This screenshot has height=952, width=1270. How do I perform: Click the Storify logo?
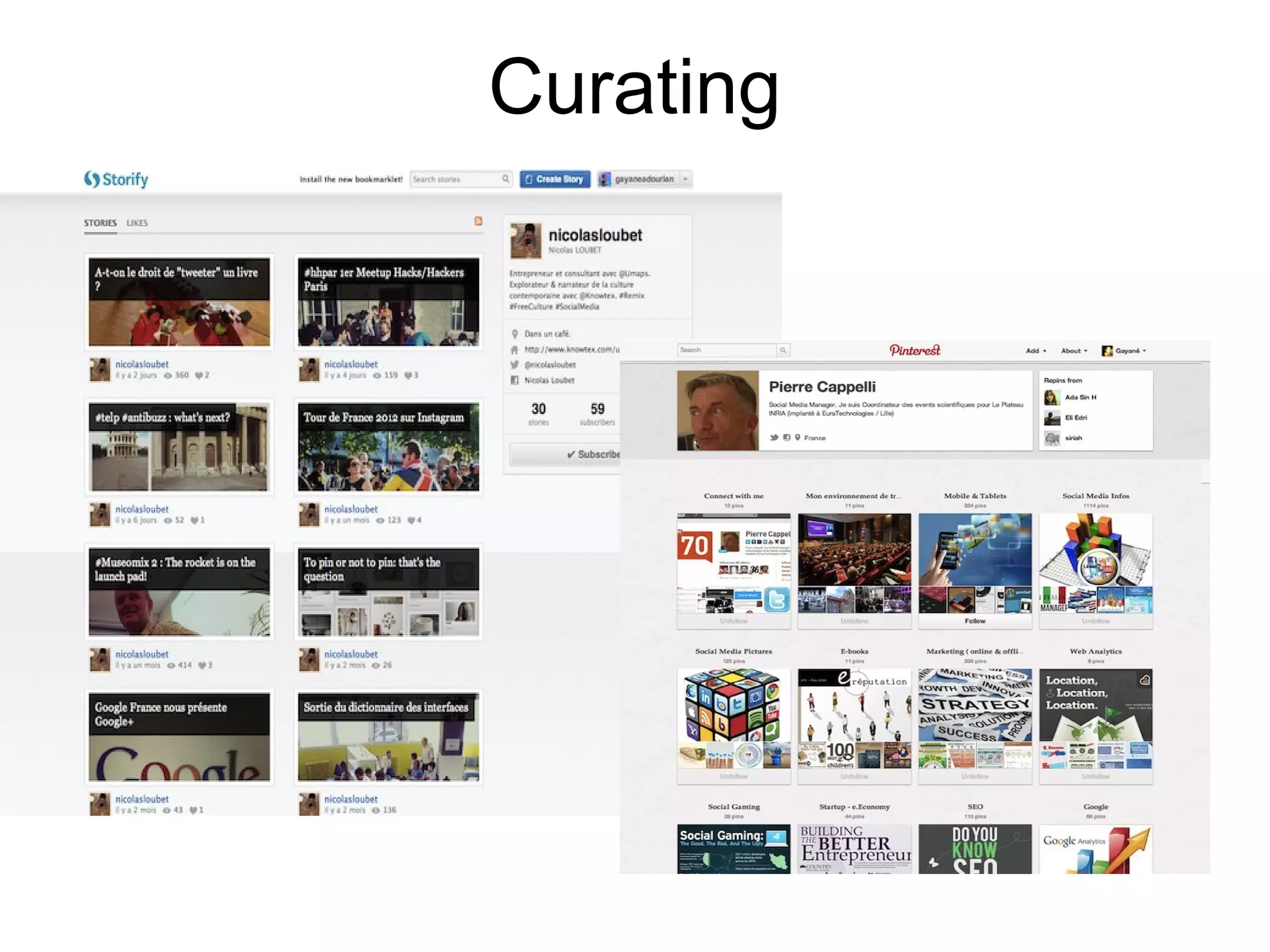(116, 179)
